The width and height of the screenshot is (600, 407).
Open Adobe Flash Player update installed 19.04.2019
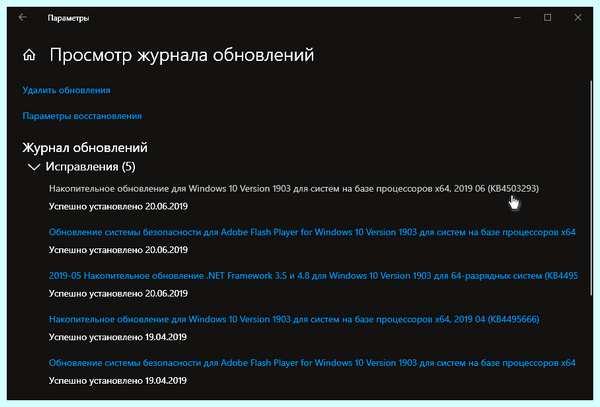(312, 363)
